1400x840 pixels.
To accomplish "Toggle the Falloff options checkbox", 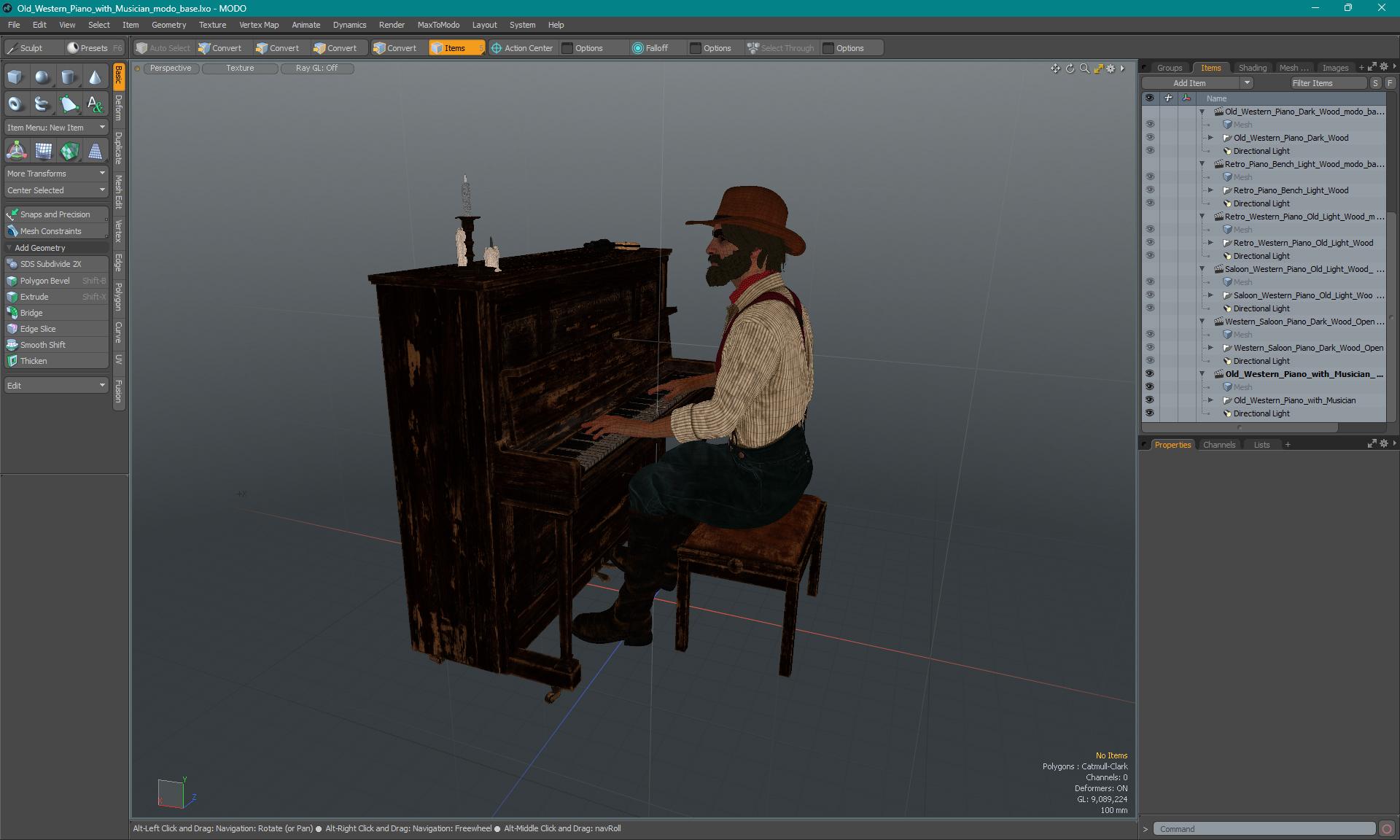I will click(696, 48).
